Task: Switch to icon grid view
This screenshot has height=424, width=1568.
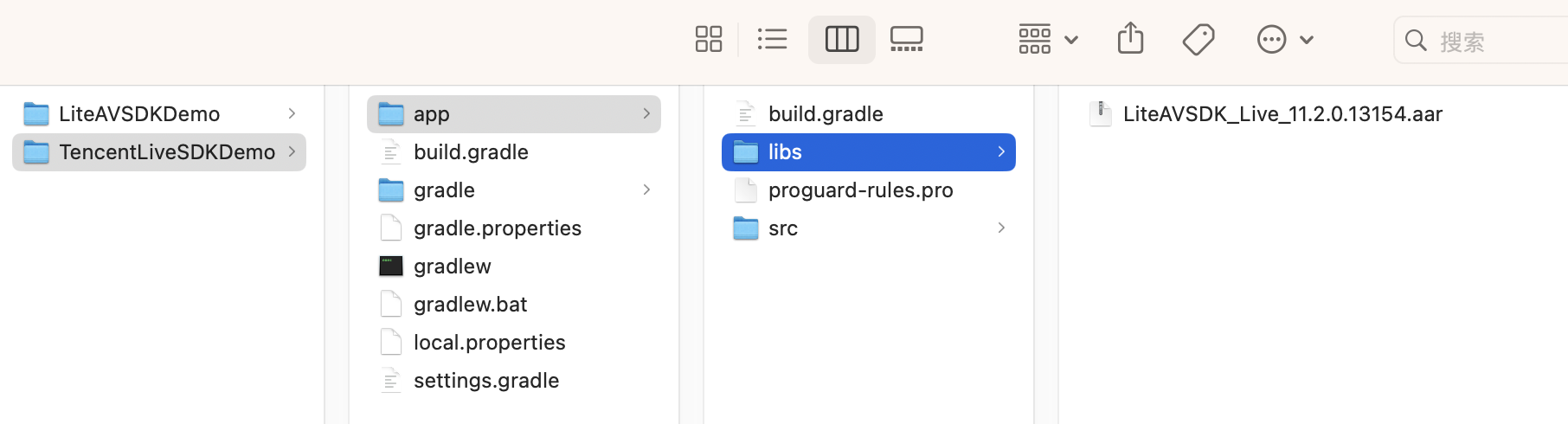Action: click(x=708, y=39)
